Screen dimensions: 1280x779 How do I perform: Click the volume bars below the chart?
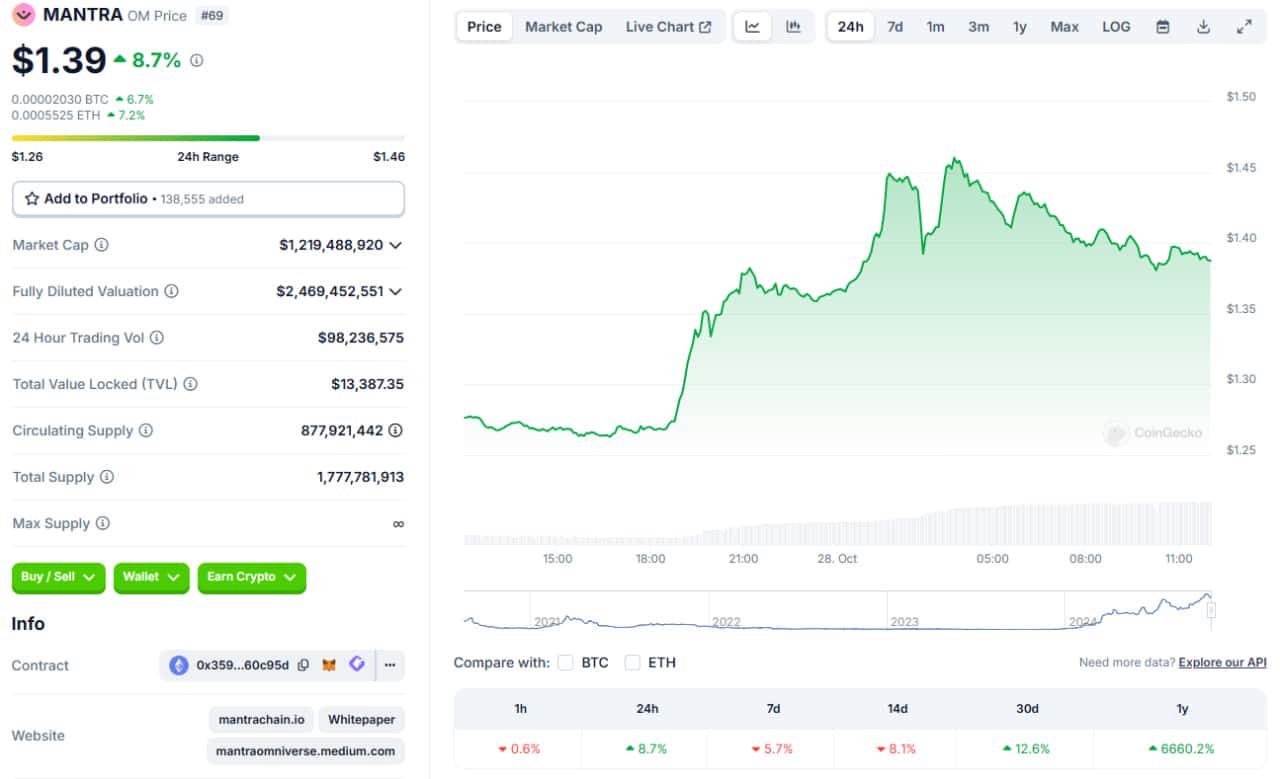[x=837, y=524]
